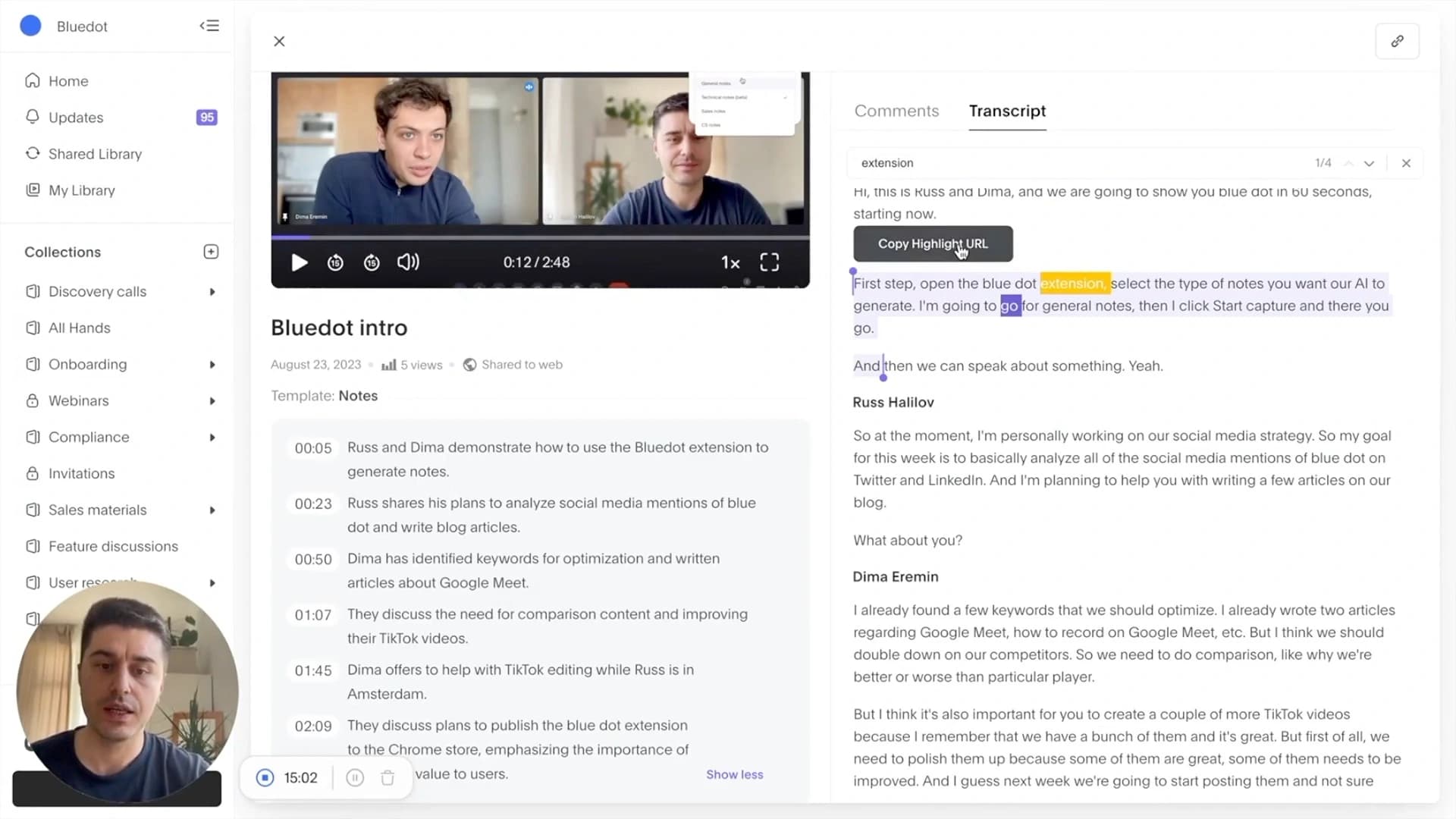
Task: Play the Bluedot intro video
Action: 300,262
